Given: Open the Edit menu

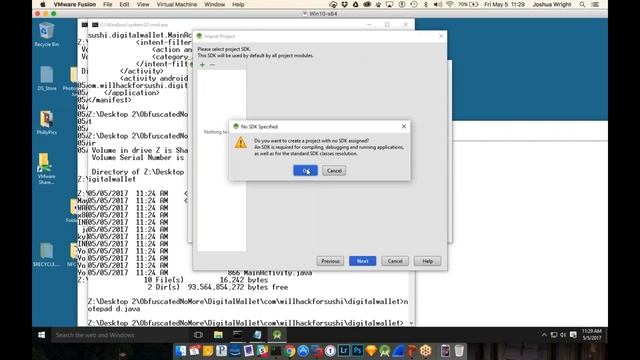Looking at the screenshot, I should pos(124,4).
